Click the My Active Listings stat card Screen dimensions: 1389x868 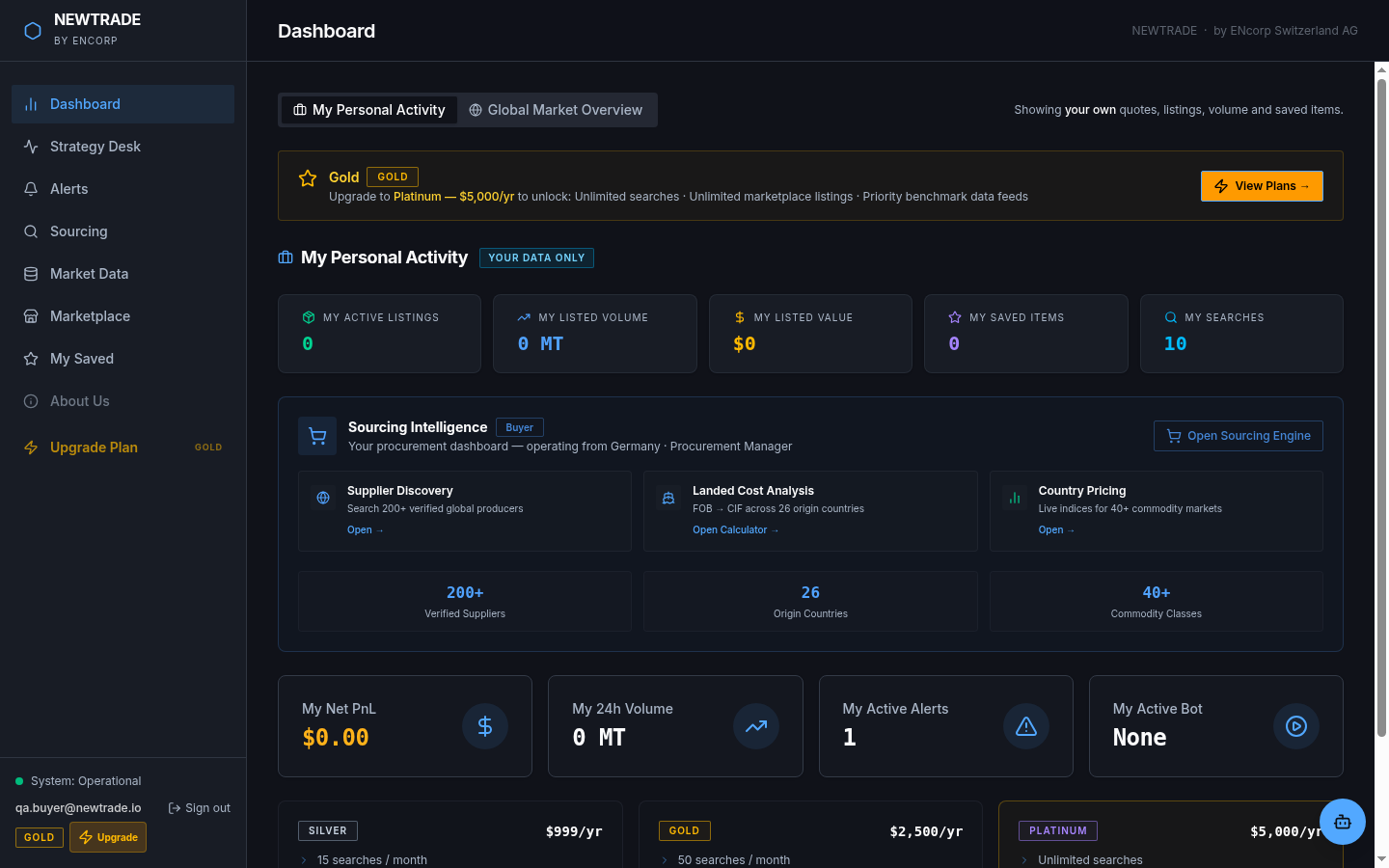coord(379,334)
